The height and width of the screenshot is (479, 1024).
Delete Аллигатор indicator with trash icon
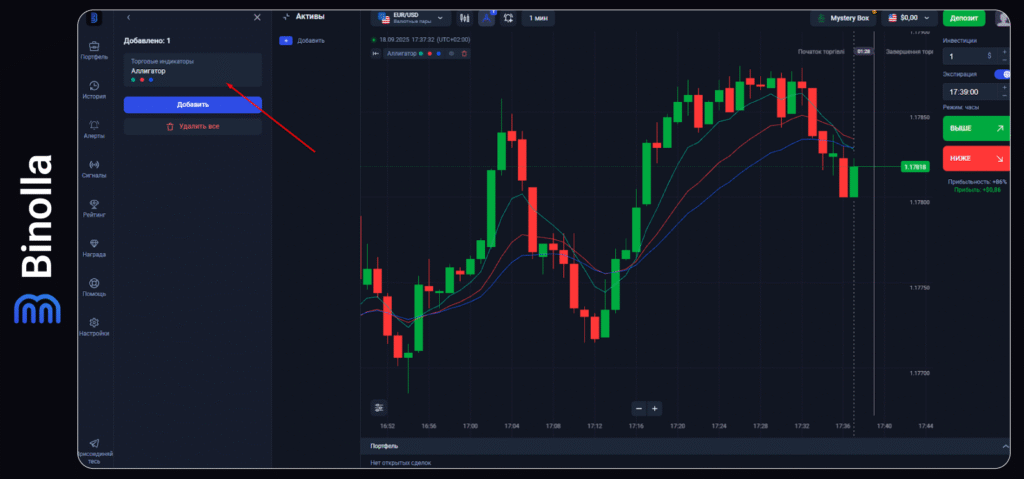[464, 53]
